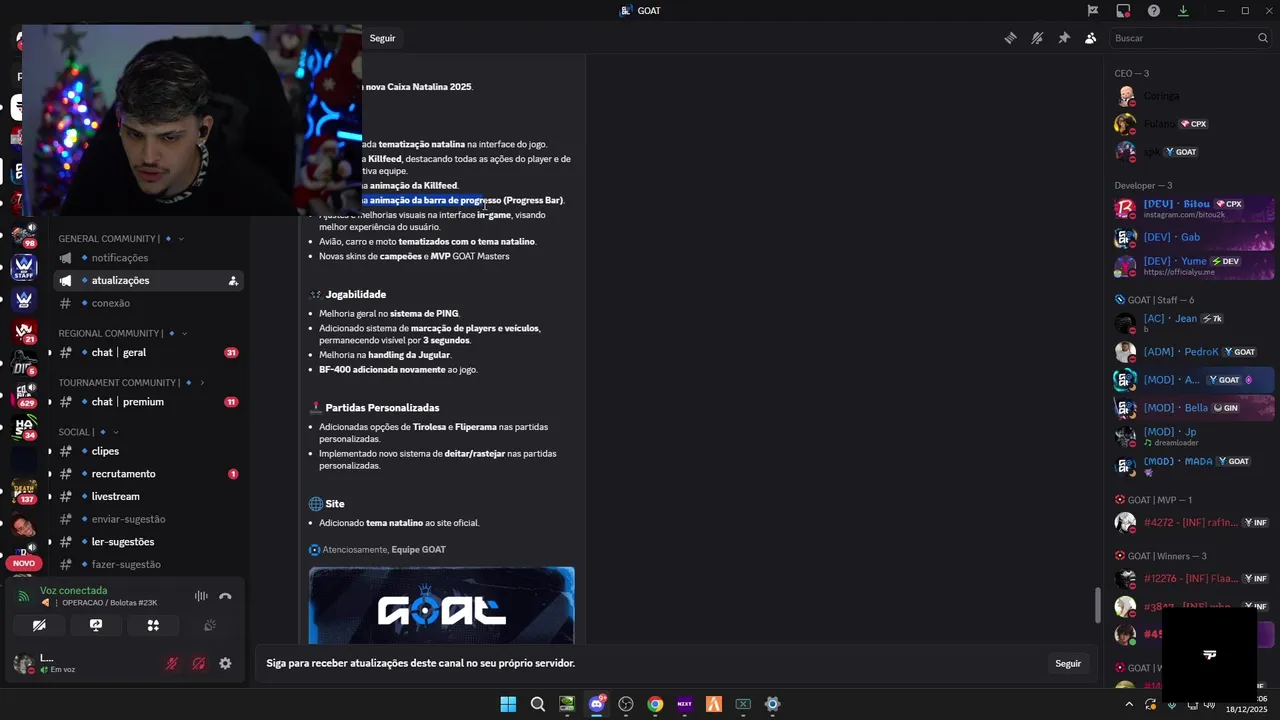Click the own user avatar in user panel
Image resolution: width=1280 pixels, height=720 pixels.
[x=23, y=663]
